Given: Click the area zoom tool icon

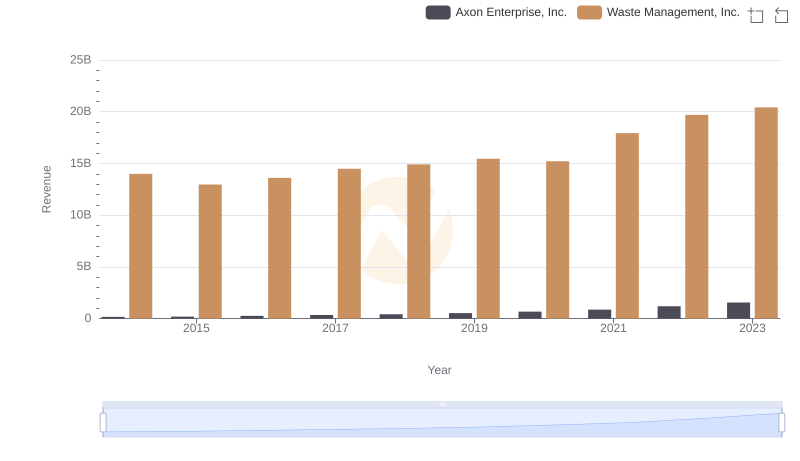Looking at the screenshot, I should [x=756, y=15].
